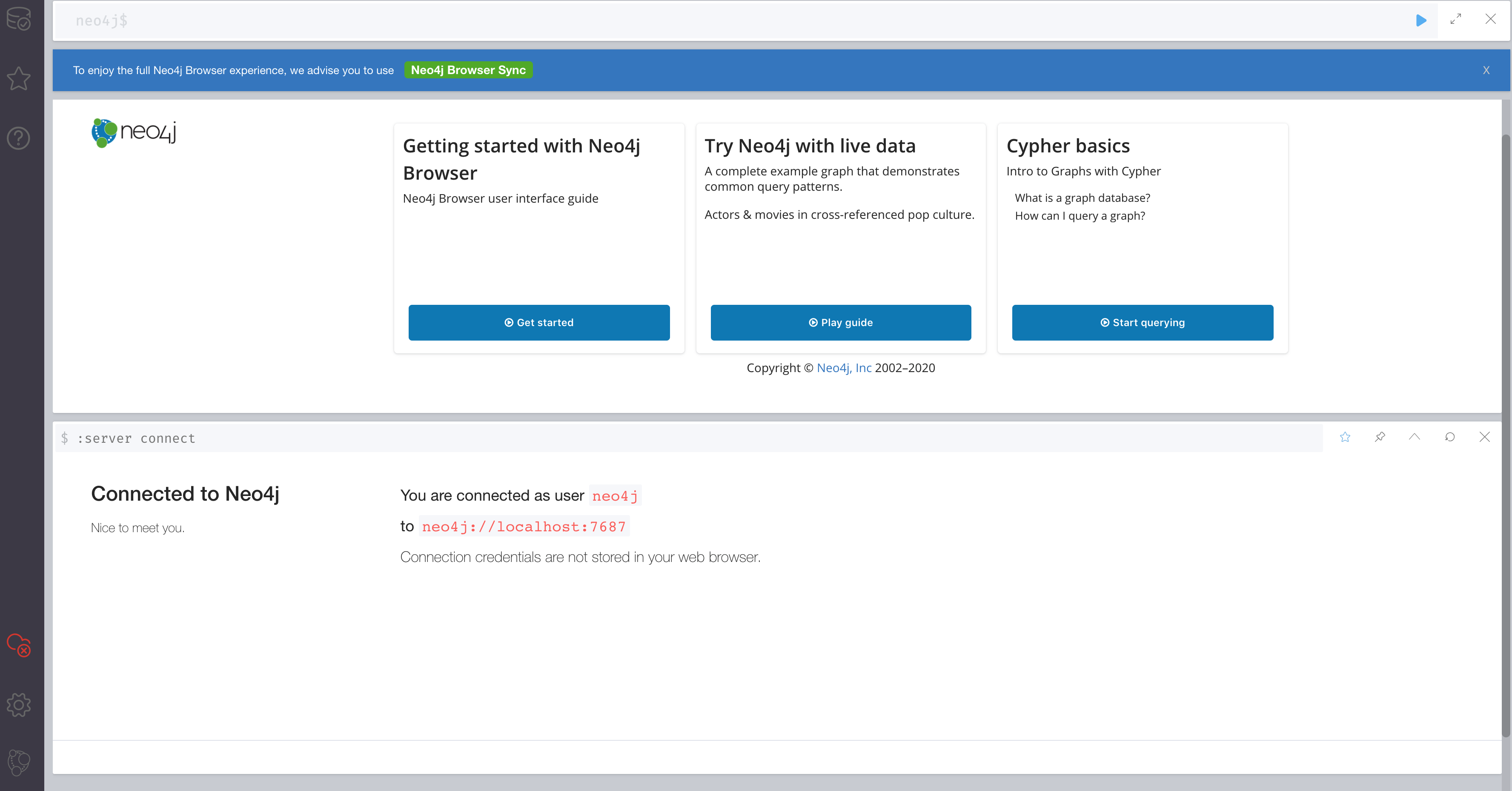The width and height of the screenshot is (1512, 791).
Task: Open the Browser Sync cloud icon
Action: [x=19, y=645]
